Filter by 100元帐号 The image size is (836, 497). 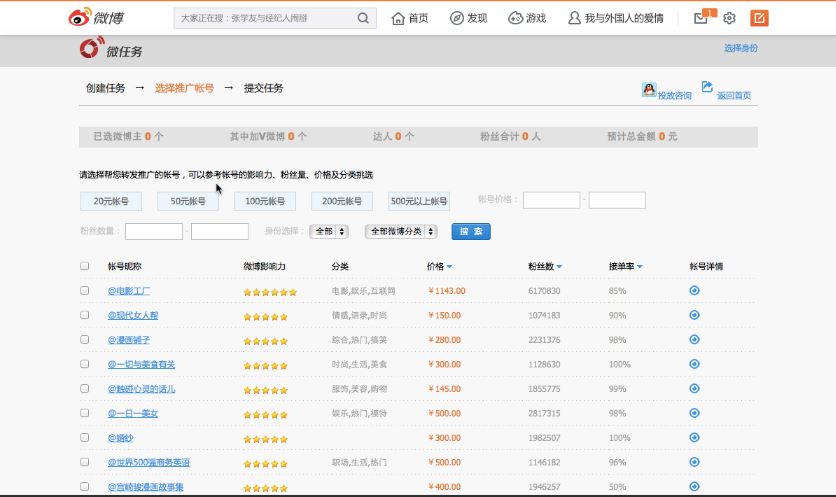coord(265,201)
